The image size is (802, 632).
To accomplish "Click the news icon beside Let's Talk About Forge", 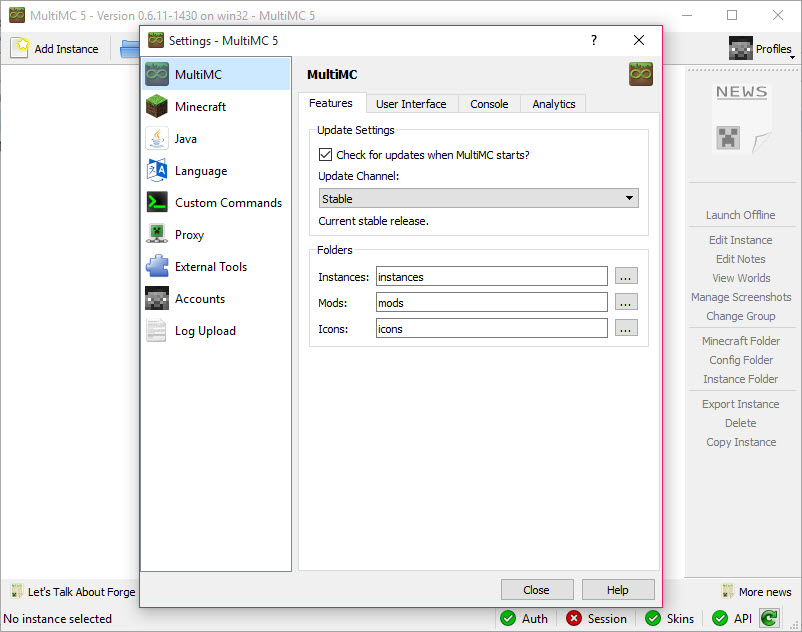I will click(x=17, y=591).
